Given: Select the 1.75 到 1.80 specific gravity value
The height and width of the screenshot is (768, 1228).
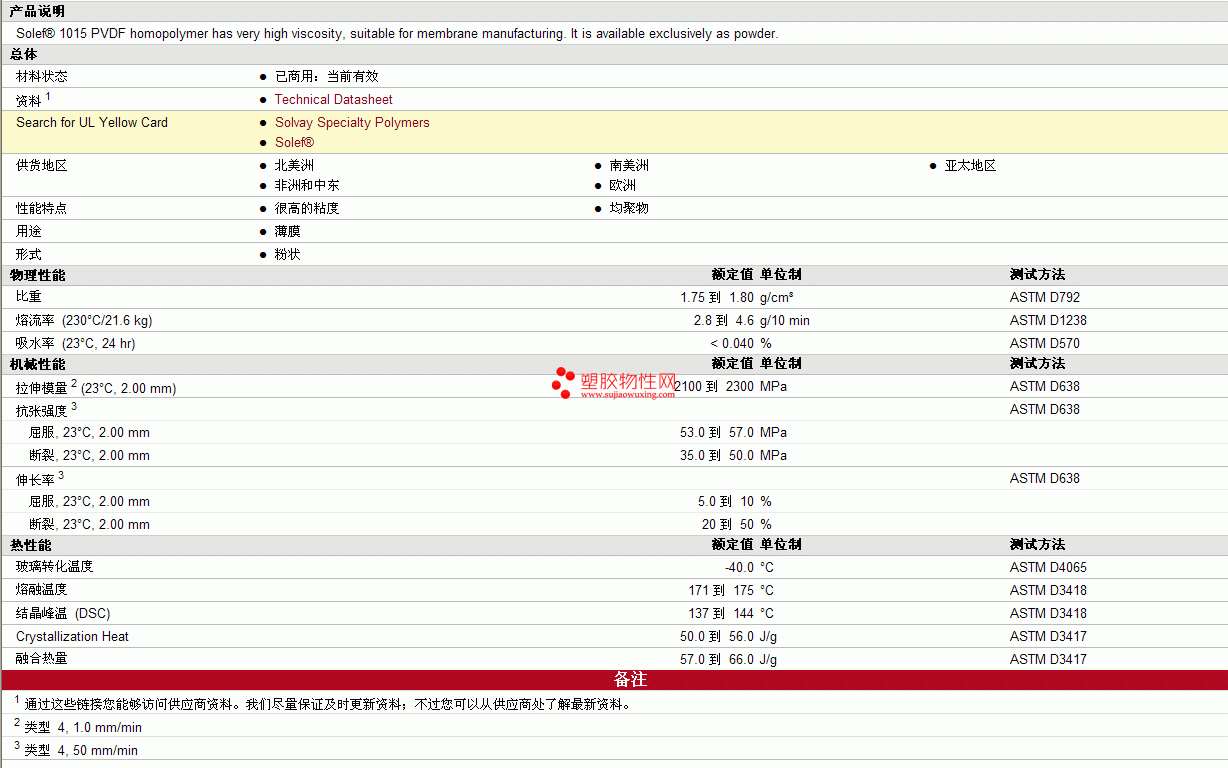Looking at the screenshot, I should click(717, 298).
